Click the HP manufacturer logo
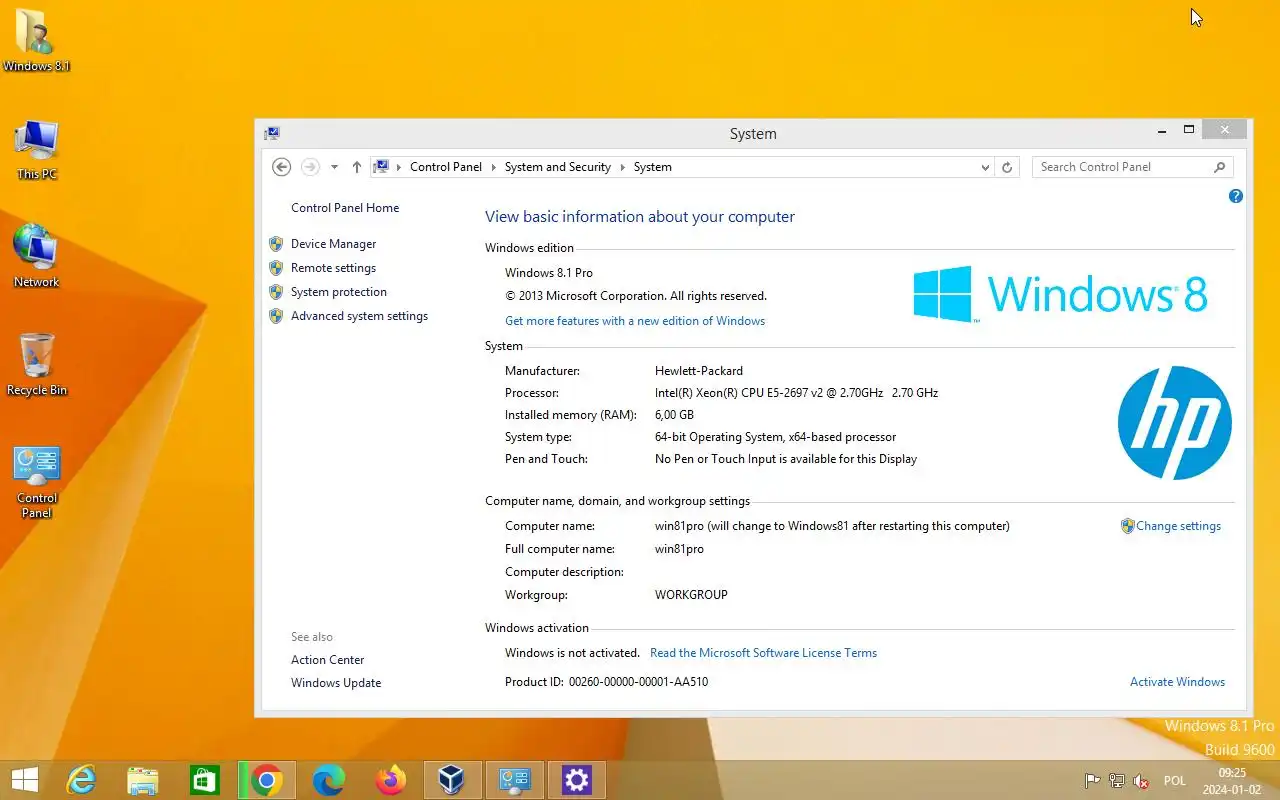Image resolution: width=1280 pixels, height=800 pixels. [1175, 423]
